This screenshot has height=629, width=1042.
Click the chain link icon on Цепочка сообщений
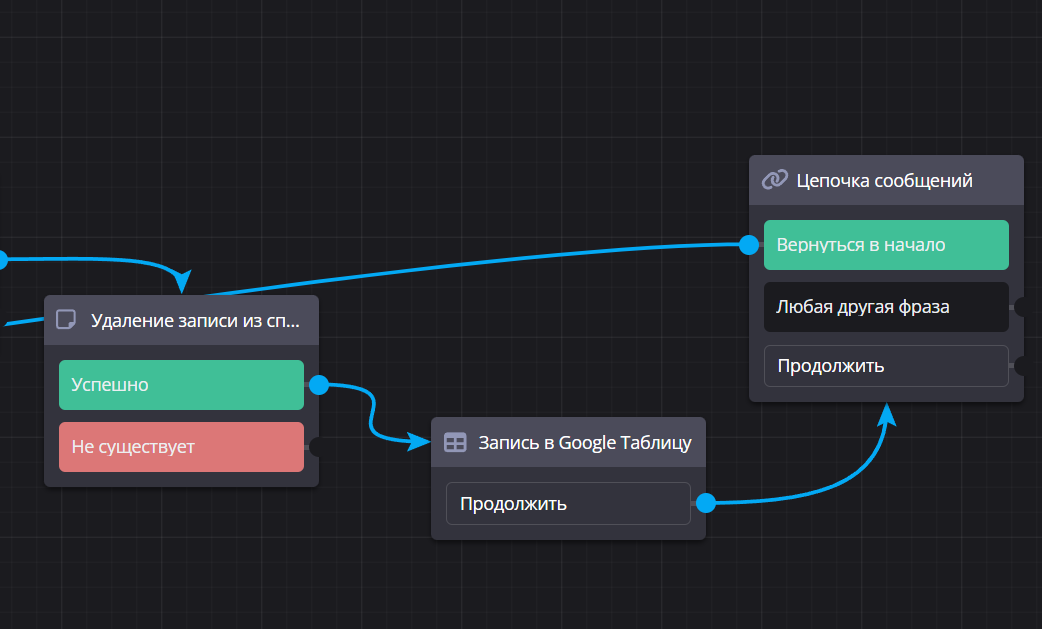click(x=774, y=180)
